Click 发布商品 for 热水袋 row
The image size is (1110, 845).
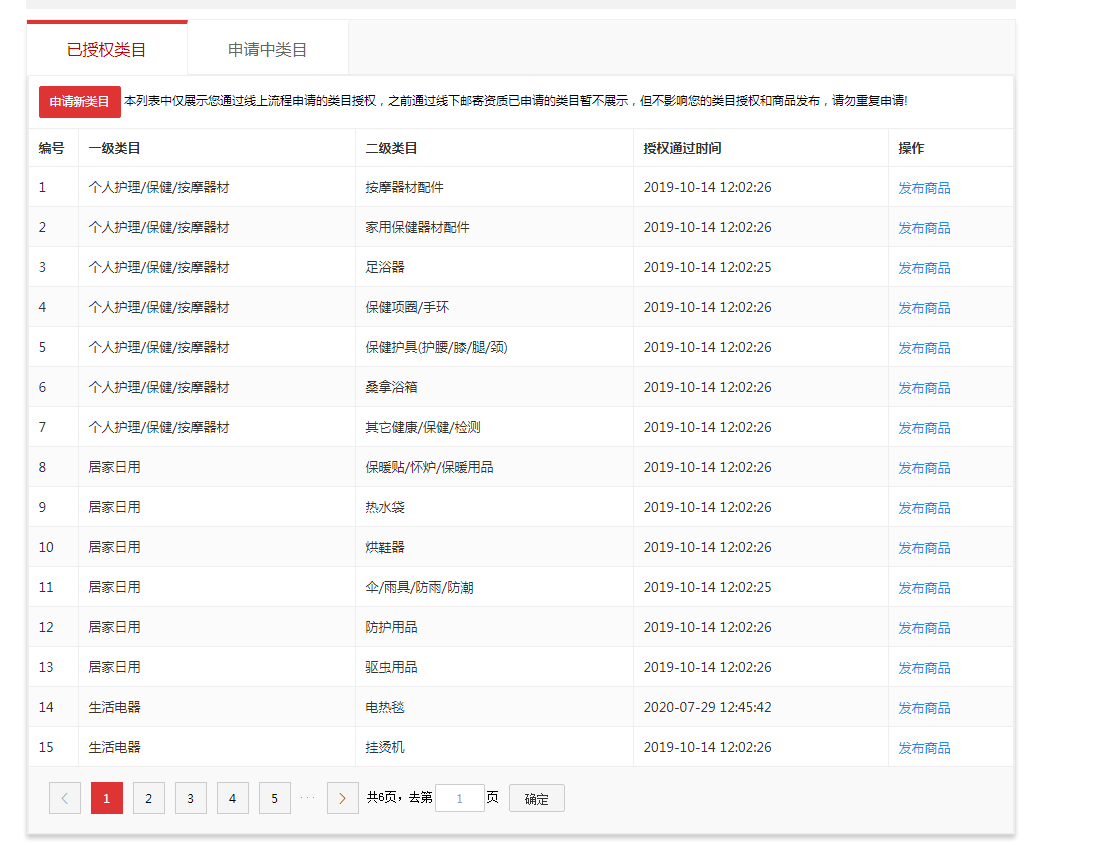click(x=924, y=508)
